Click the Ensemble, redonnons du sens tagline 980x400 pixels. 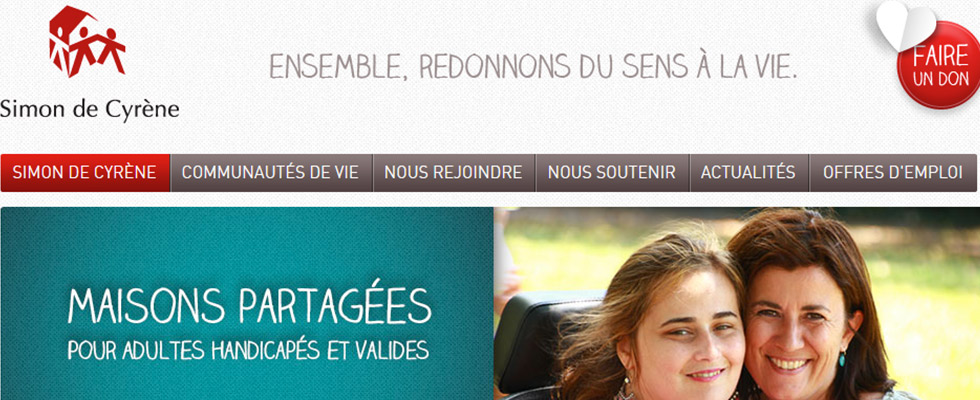click(533, 66)
